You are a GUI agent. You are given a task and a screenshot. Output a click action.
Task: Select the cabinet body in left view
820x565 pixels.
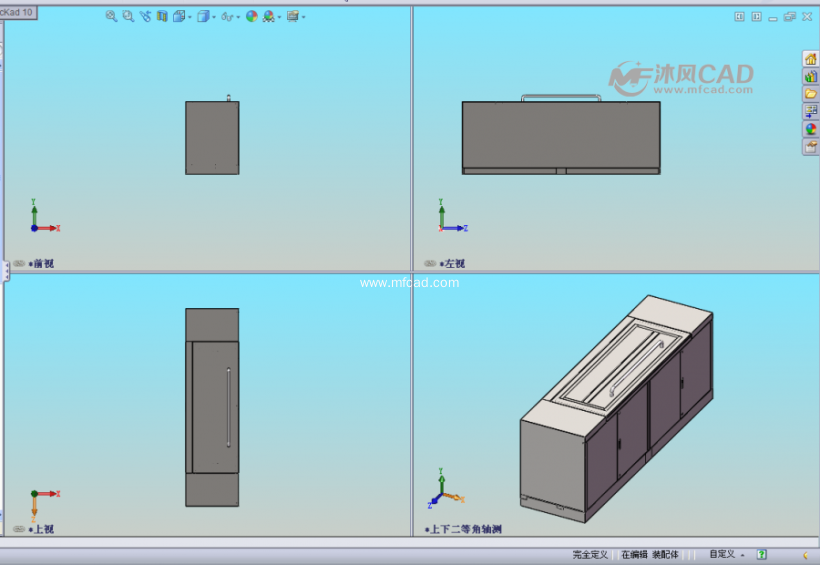tap(561, 135)
